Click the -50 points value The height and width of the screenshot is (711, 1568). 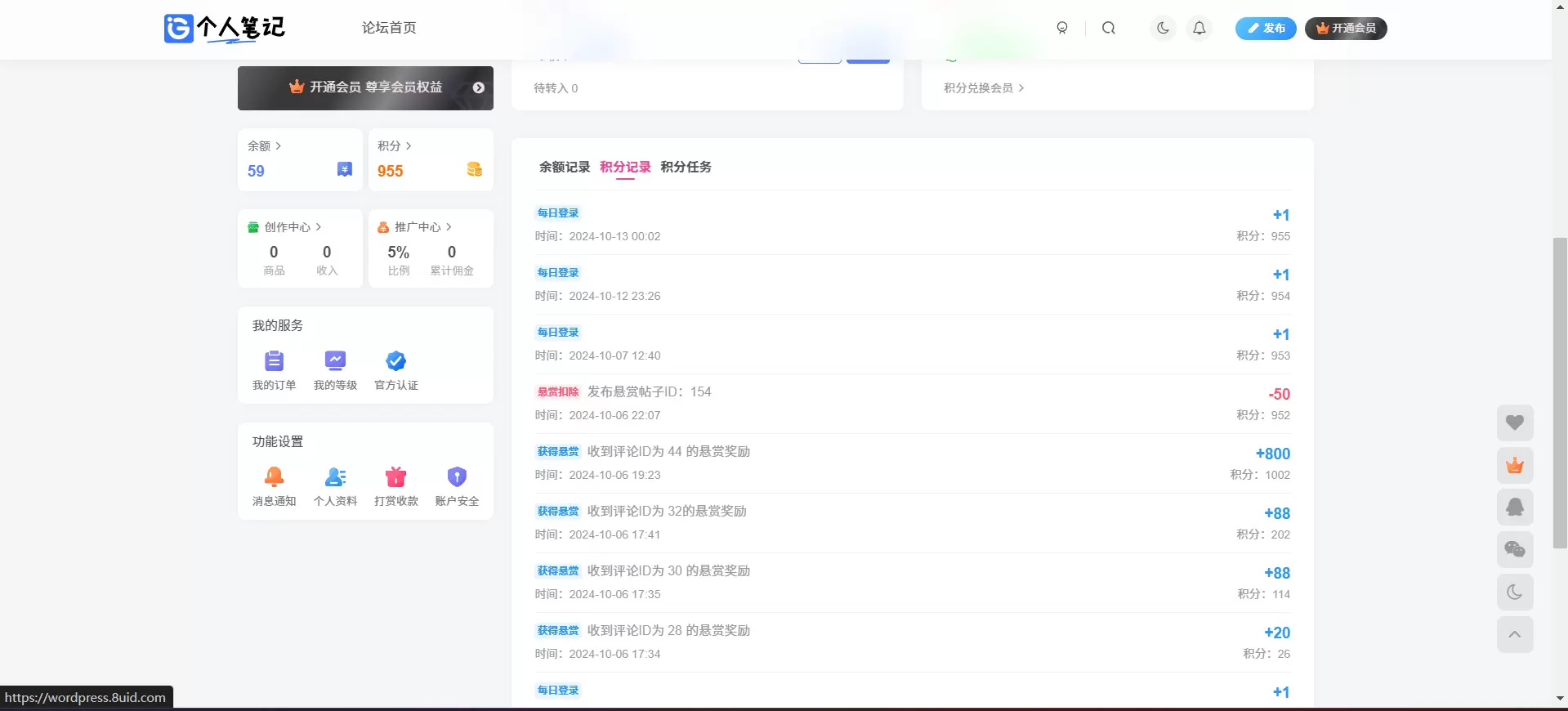click(x=1280, y=394)
